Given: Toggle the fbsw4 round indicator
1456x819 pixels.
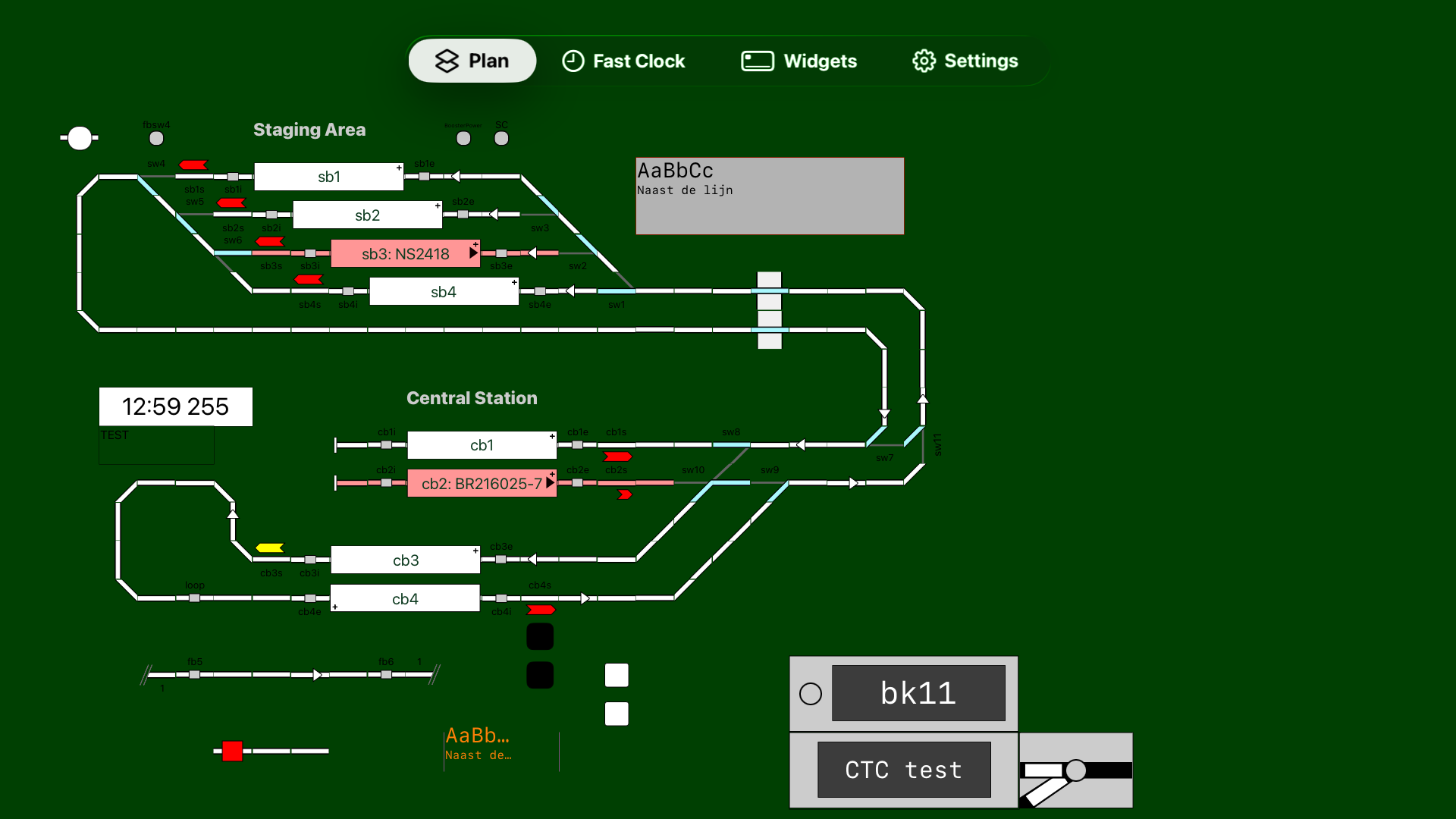Looking at the screenshot, I should pyautogui.click(x=156, y=138).
